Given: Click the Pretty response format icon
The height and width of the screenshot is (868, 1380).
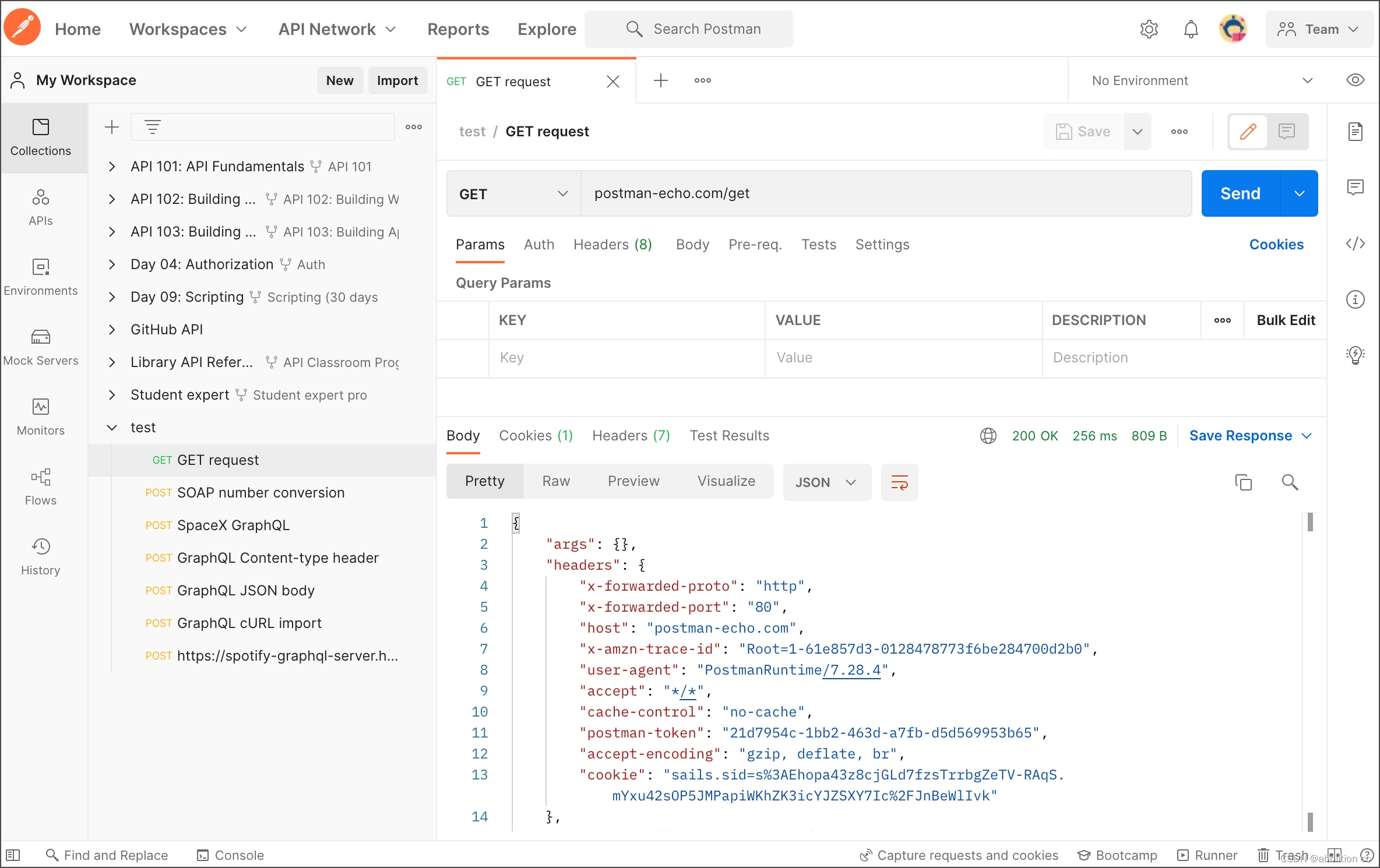Looking at the screenshot, I should [x=485, y=482].
